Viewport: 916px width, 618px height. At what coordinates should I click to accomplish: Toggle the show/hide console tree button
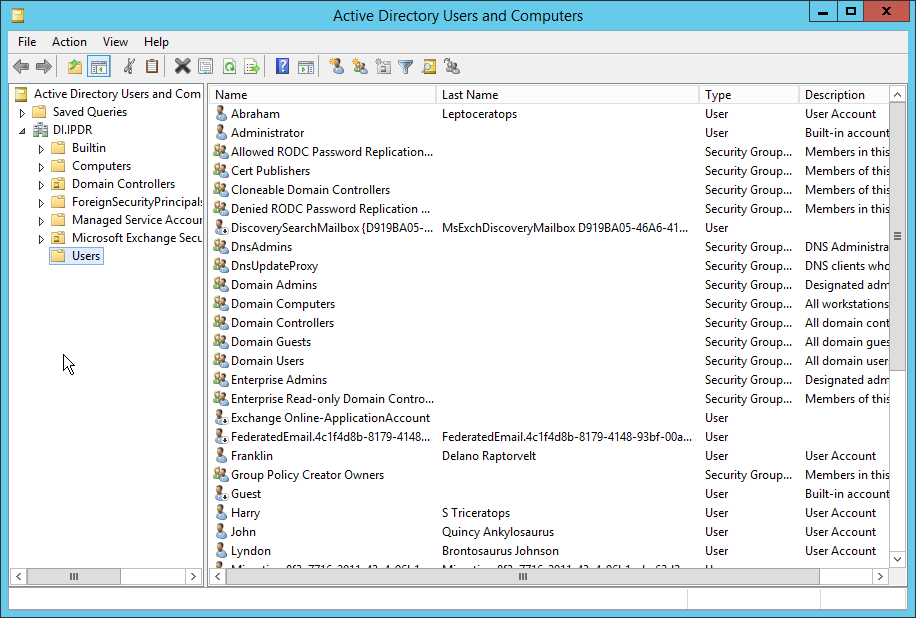pos(98,67)
